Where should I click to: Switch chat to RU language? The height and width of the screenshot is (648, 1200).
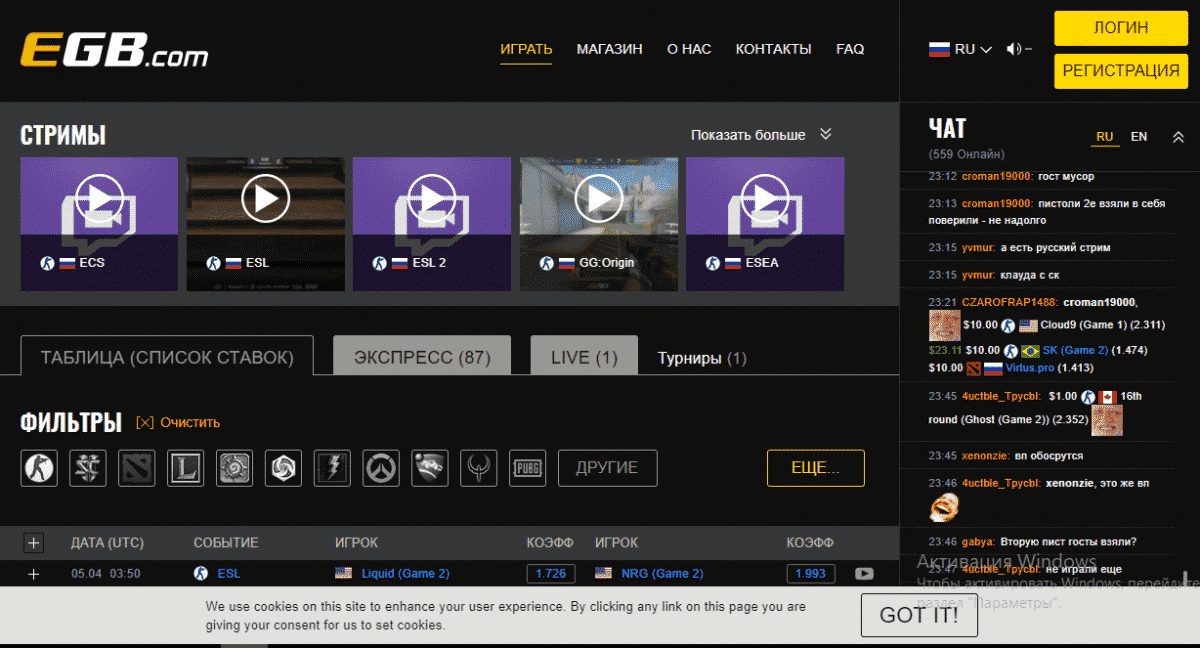coord(1104,137)
